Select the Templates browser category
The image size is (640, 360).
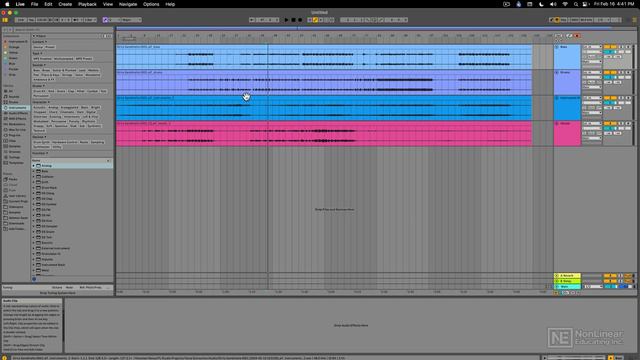click(16, 163)
